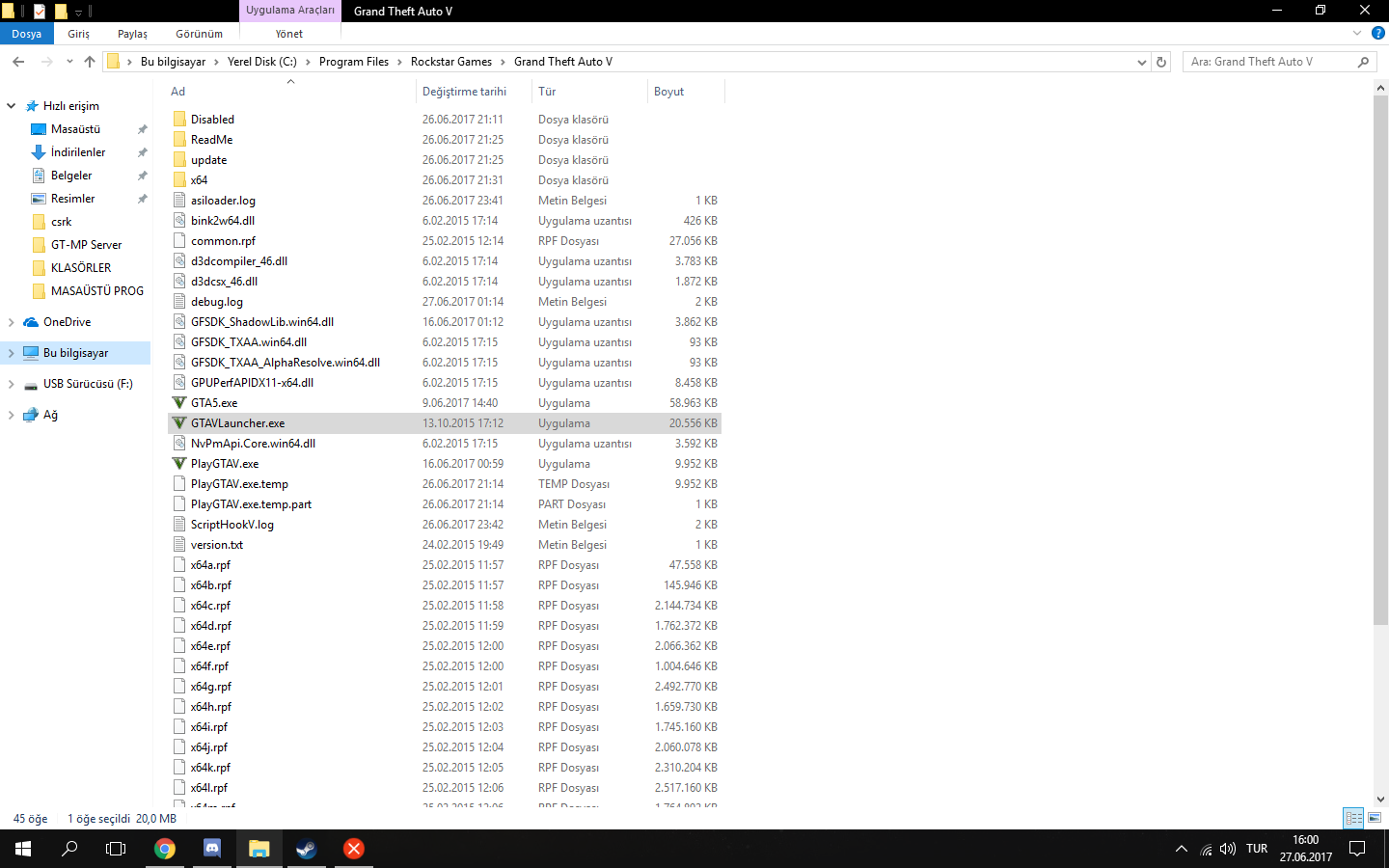Click the Disabled folder icon

coord(179,120)
